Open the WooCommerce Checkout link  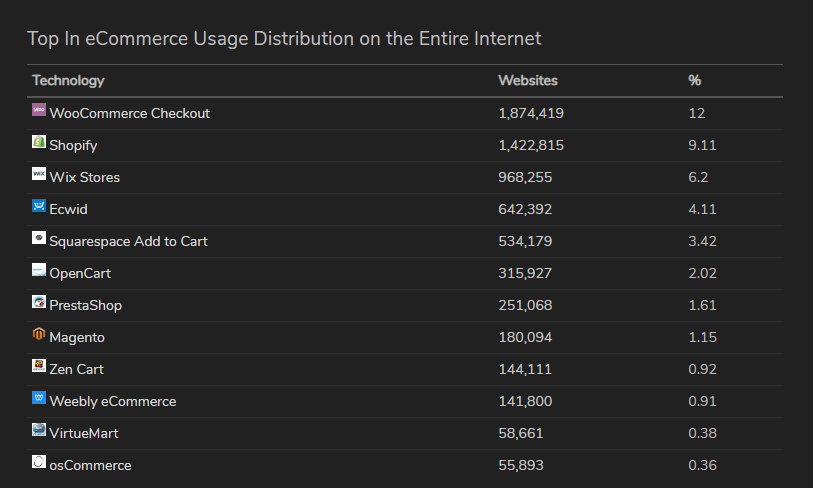pyautogui.click(x=130, y=113)
